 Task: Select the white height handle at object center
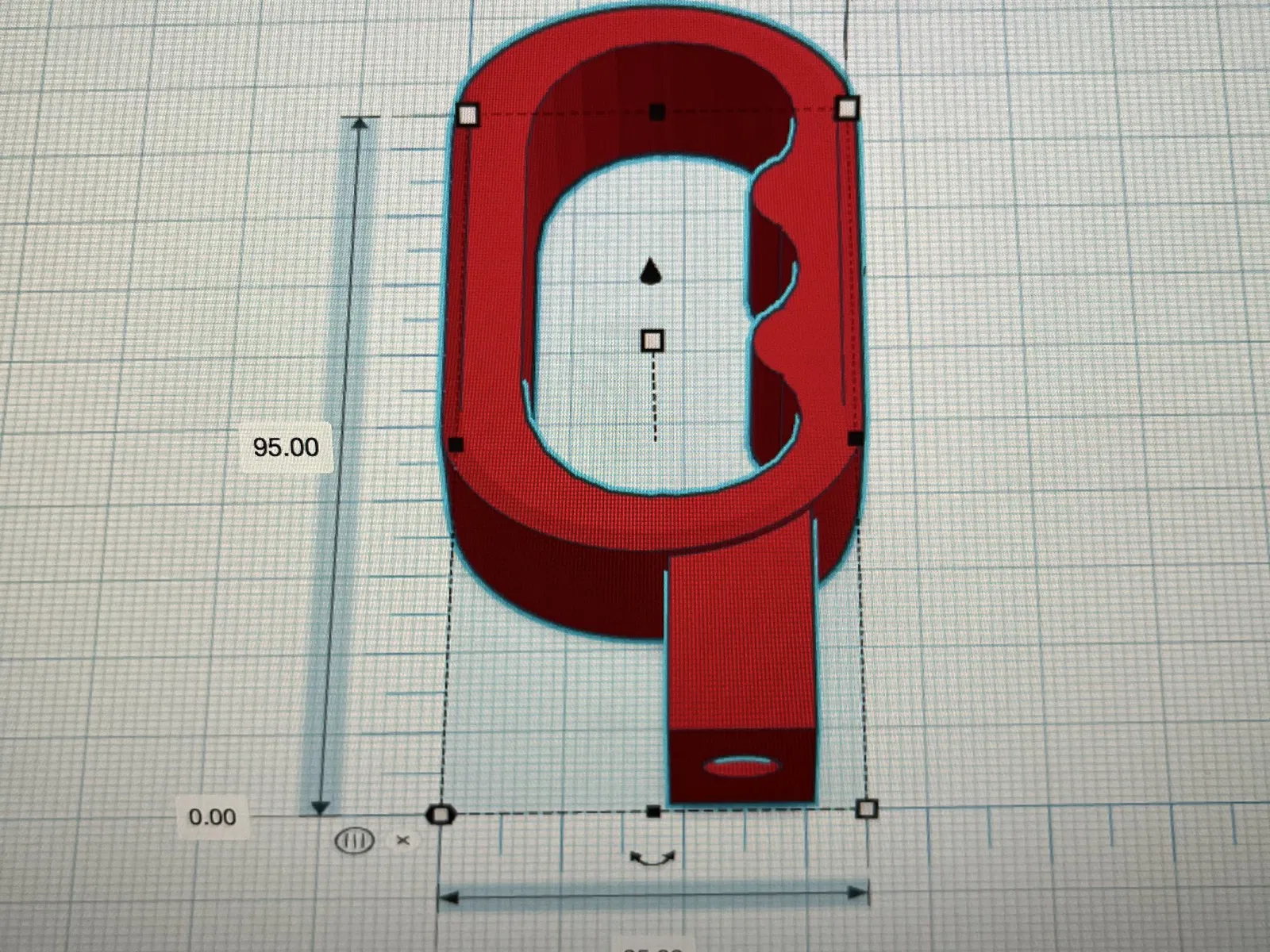click(652, 341)
